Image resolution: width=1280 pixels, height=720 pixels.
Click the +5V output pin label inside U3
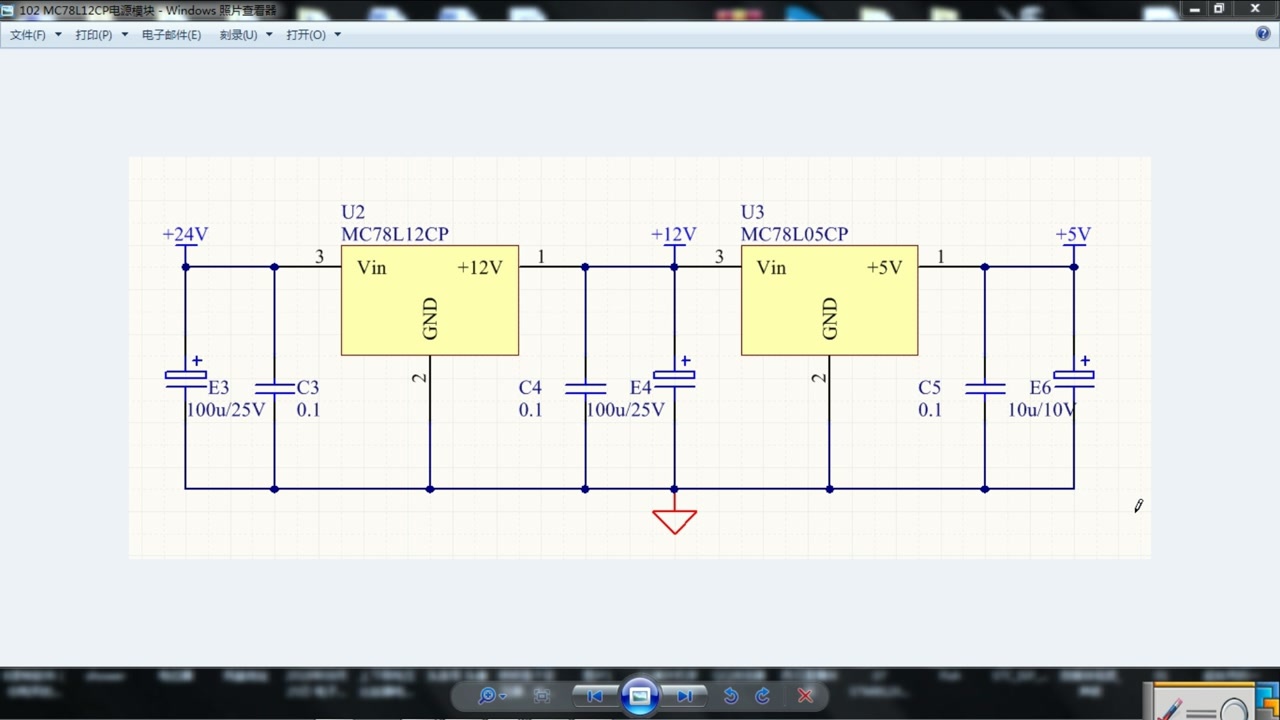point(885,268)
